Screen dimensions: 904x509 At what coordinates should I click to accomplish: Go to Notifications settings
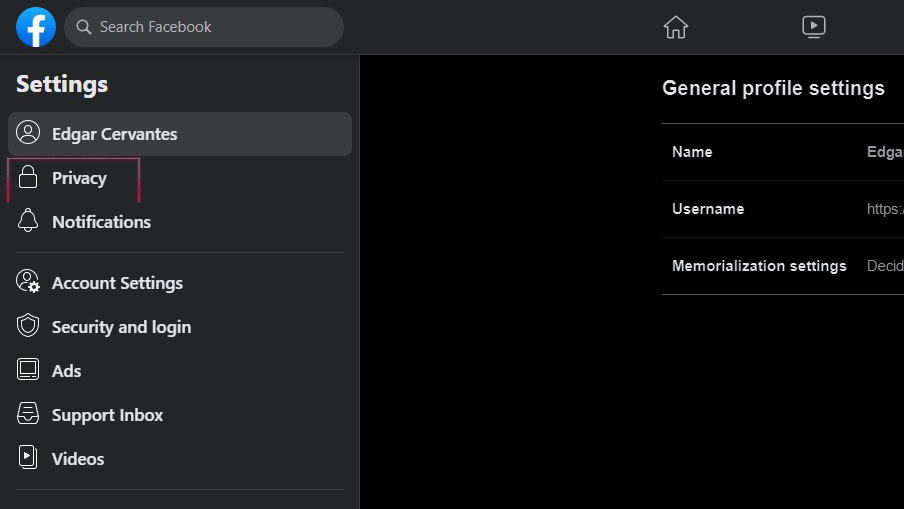(101, 222)
